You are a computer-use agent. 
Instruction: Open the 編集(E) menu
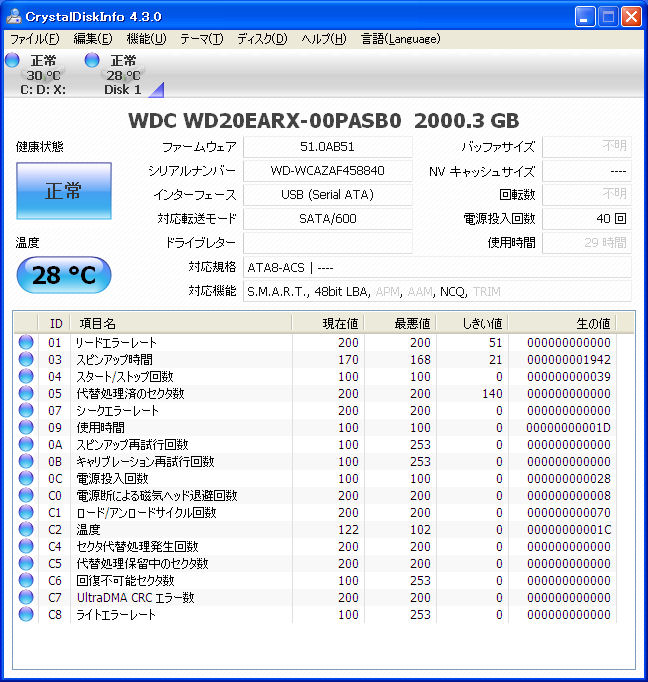pyautogui.click(x=93, y=39)
